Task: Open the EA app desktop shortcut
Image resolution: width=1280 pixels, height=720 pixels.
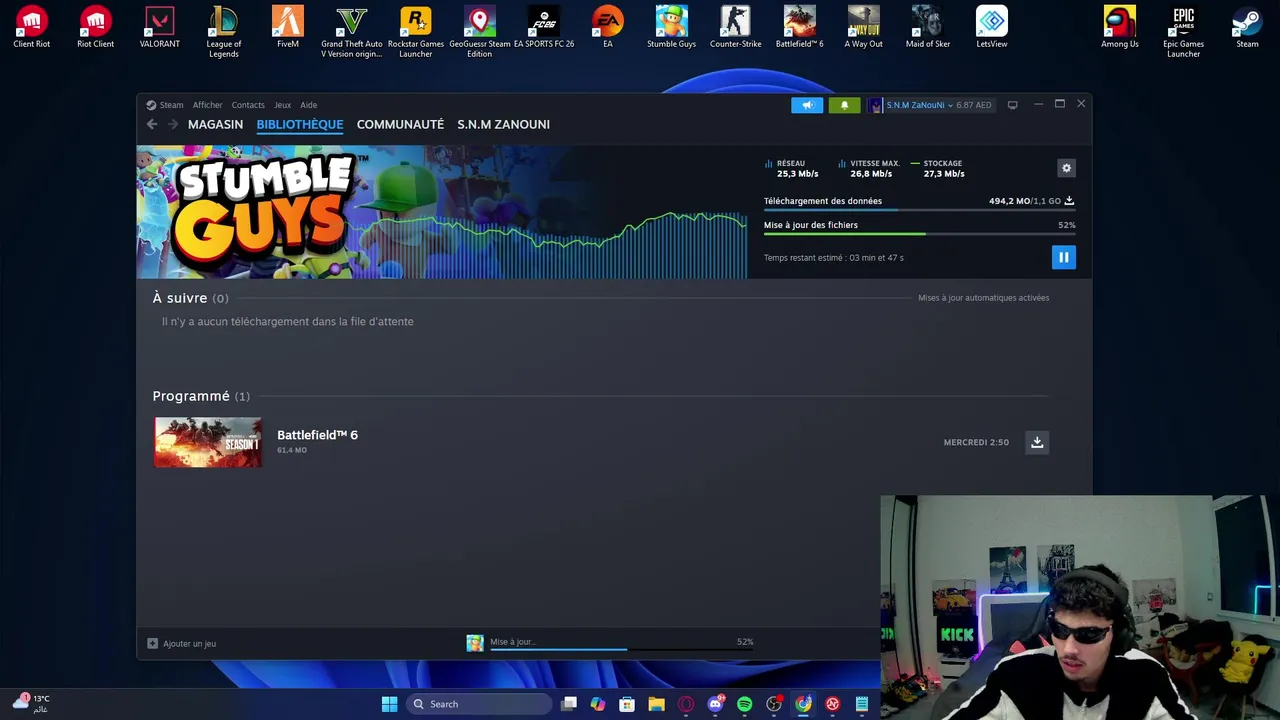Action: tap(608, 28)
